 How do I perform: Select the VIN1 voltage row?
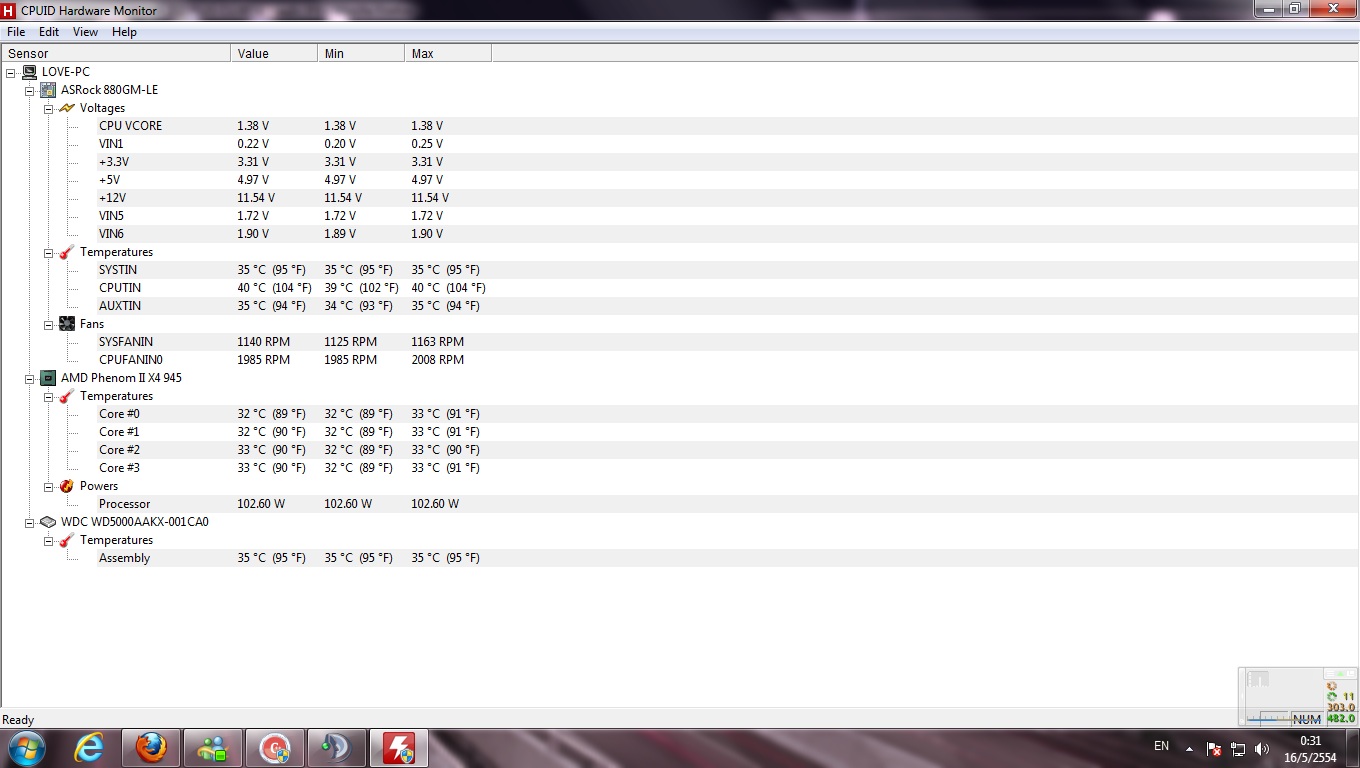[680, 144]
